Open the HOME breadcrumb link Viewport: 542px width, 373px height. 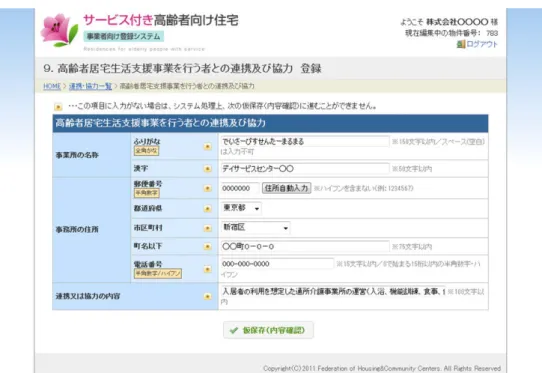52,86
